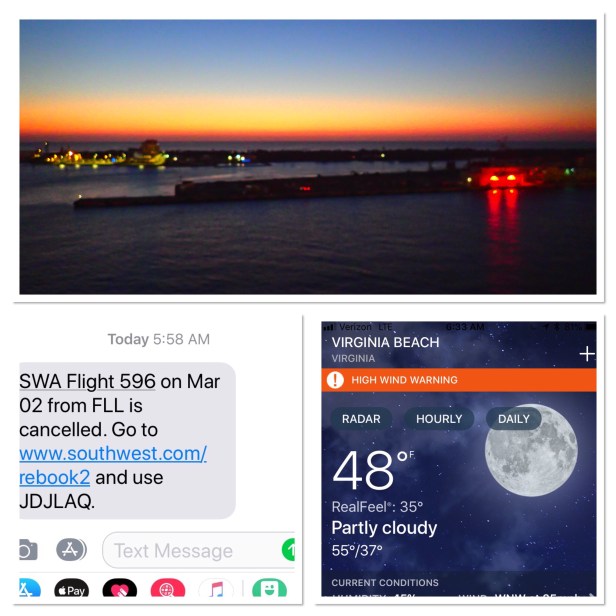Open Apple Pay in the app drawer
Image resolution: width=616 pixels, height=616 pixels.
click(72, 588)
